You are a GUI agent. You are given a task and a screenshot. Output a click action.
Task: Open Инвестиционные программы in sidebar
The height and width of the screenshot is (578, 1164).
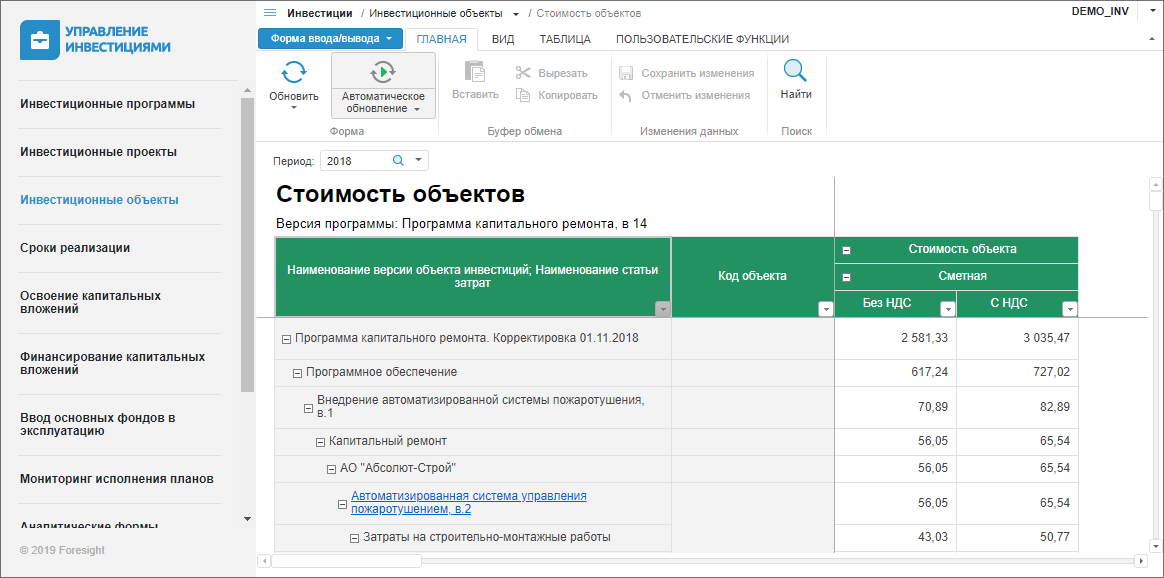(108, 104)
